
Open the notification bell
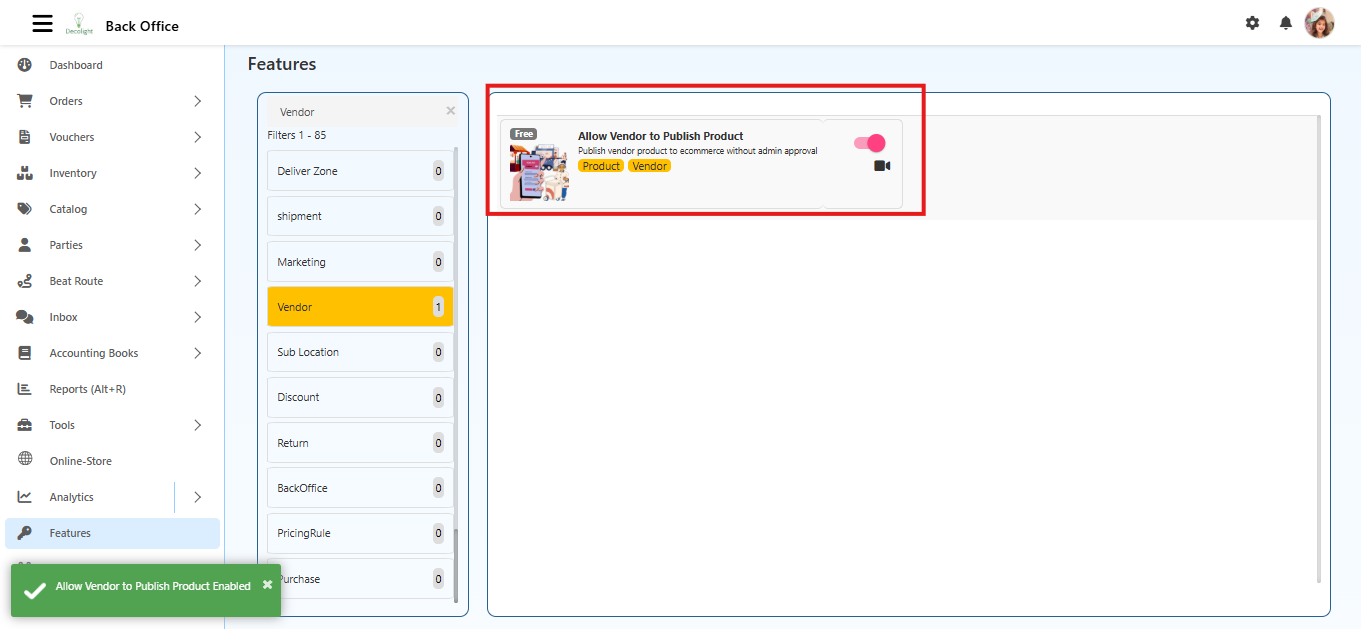pyautogui.click(x=1286, y=22)
